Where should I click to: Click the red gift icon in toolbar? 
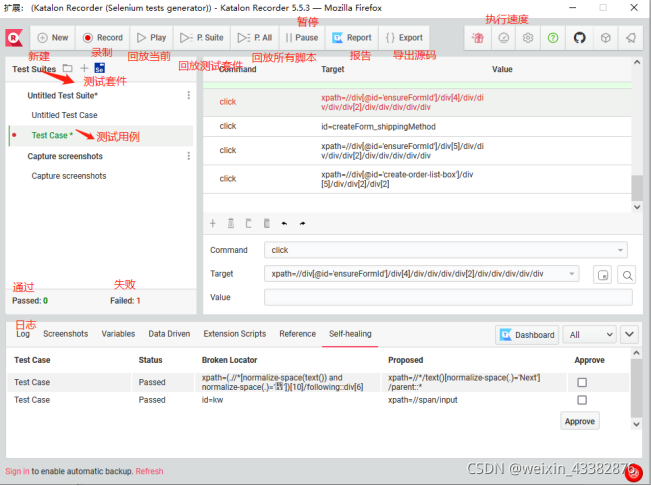477,38
